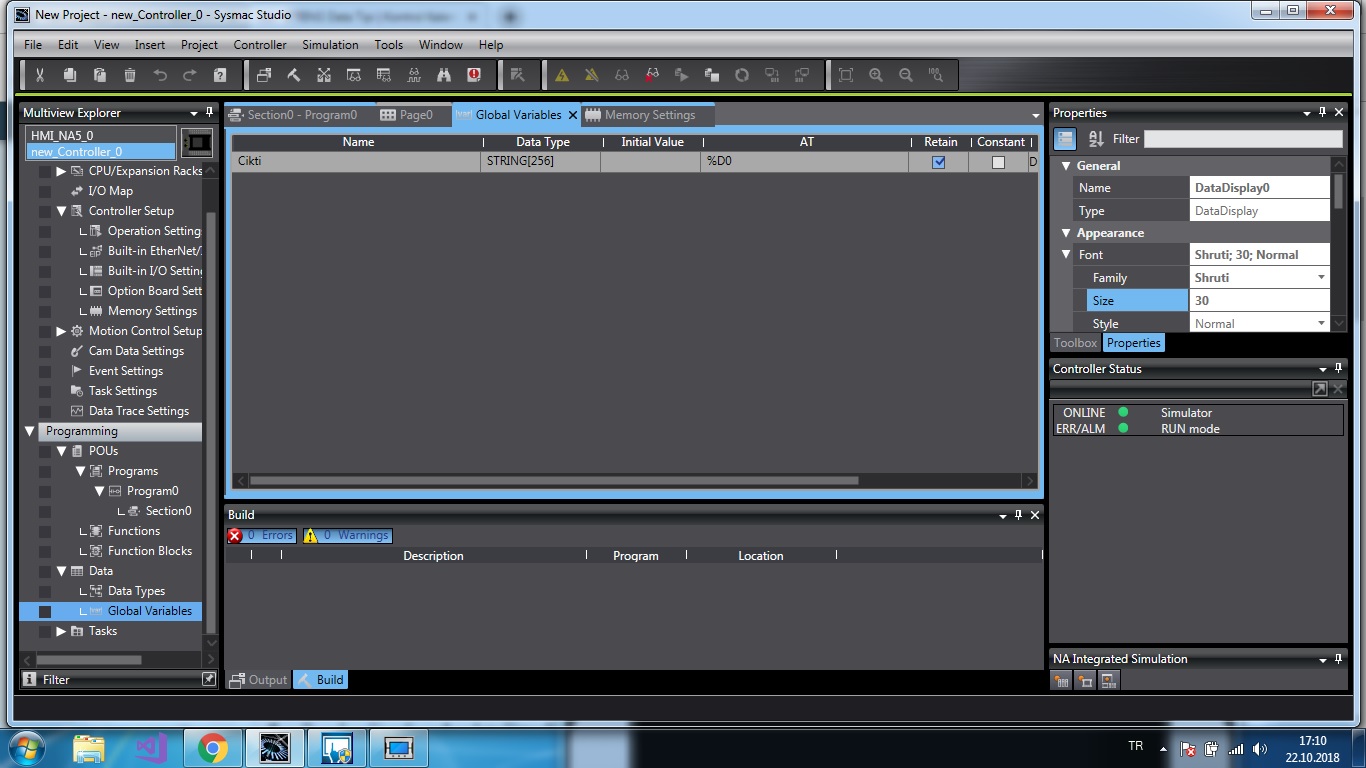The height and width of the screenshot is (768, 1366).
Task: Click the Zoom In magnifier icon
Action: (876, 75)
